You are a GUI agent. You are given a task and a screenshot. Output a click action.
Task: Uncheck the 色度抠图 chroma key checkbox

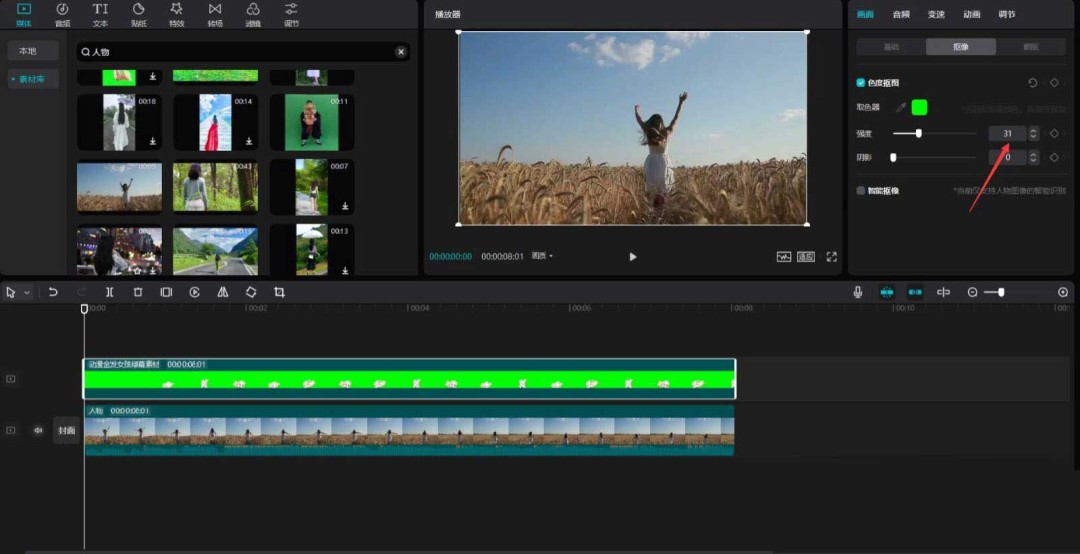pos(861,83)
